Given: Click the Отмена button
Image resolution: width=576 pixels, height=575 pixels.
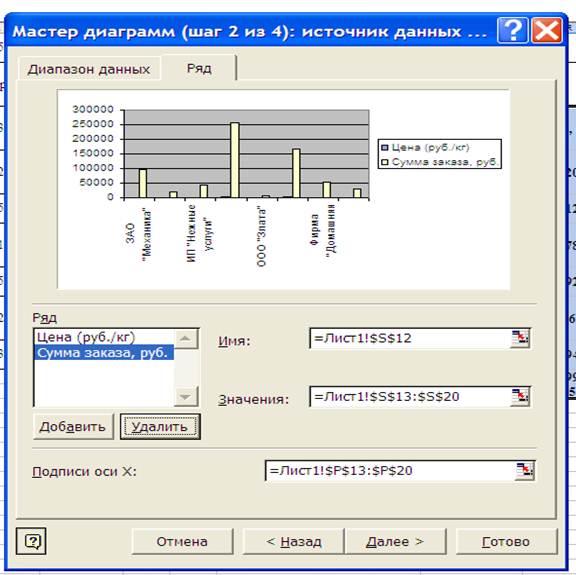Looking at the screenshot, I should [182, 542].
